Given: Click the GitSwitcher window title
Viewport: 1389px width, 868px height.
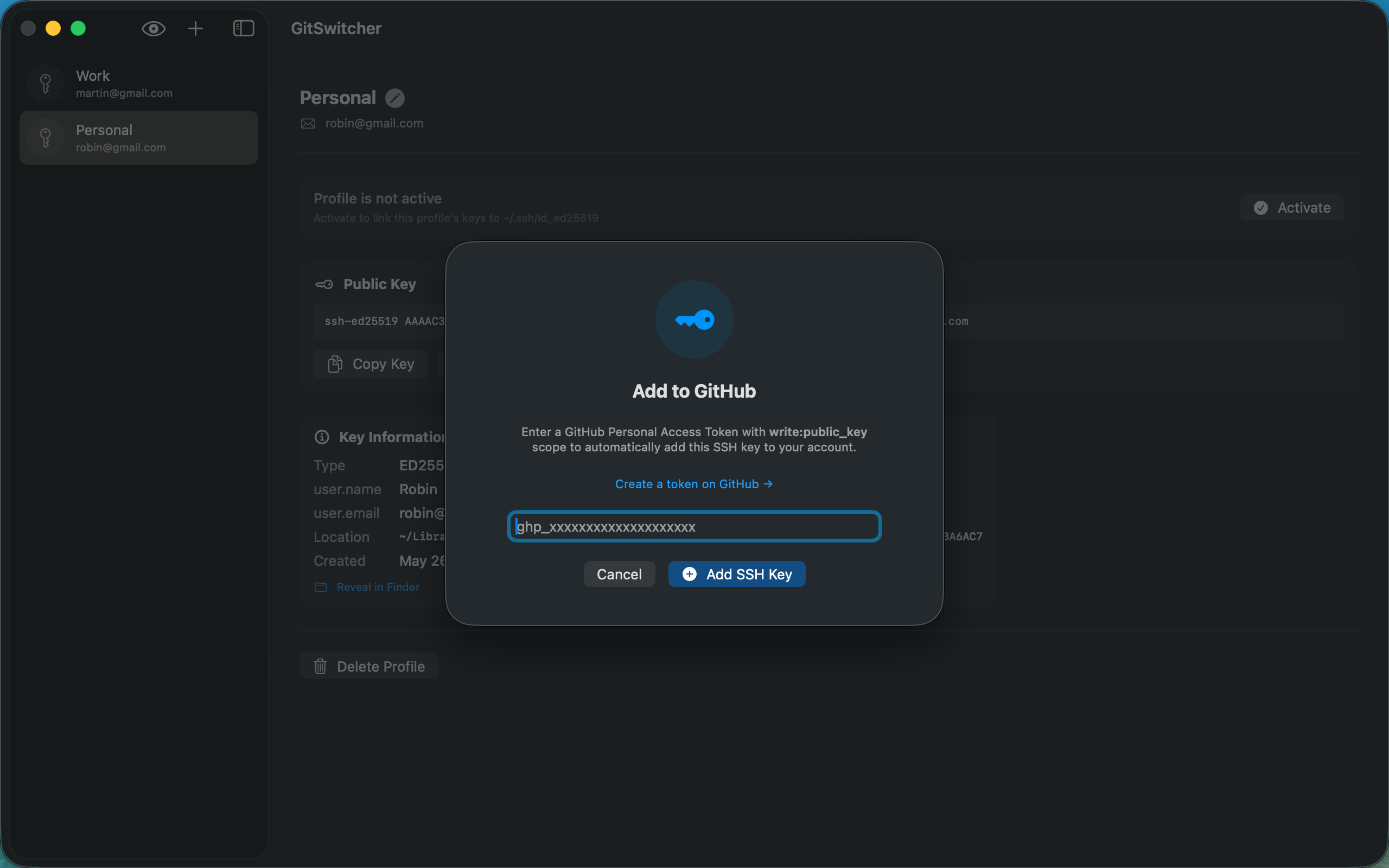Looking at the screenshot, I should tap(336, 29).
